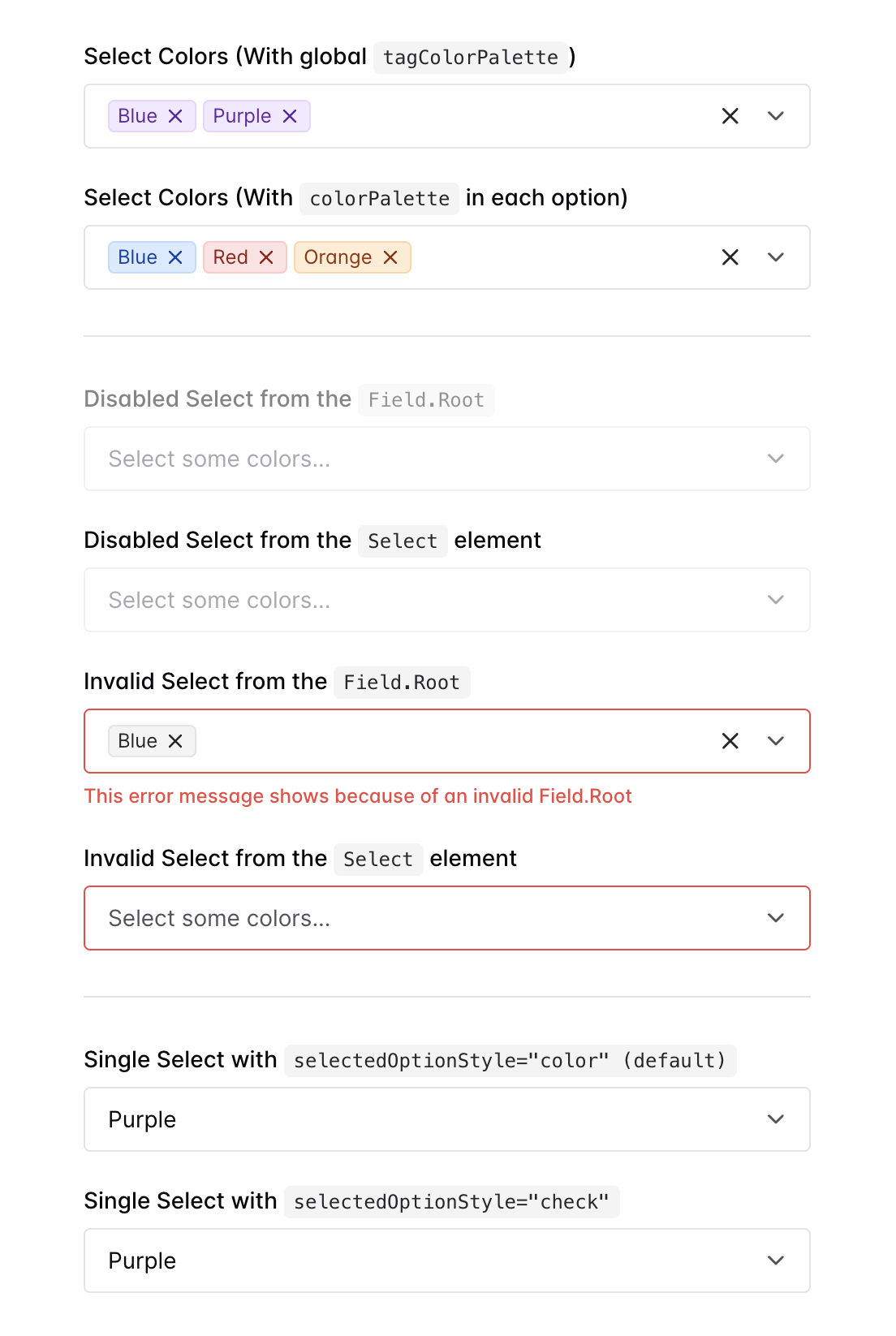Click disabled Field.Root select placeholder
The width and height of the screenshot is (896, 1336).
[x=219, y=459]
